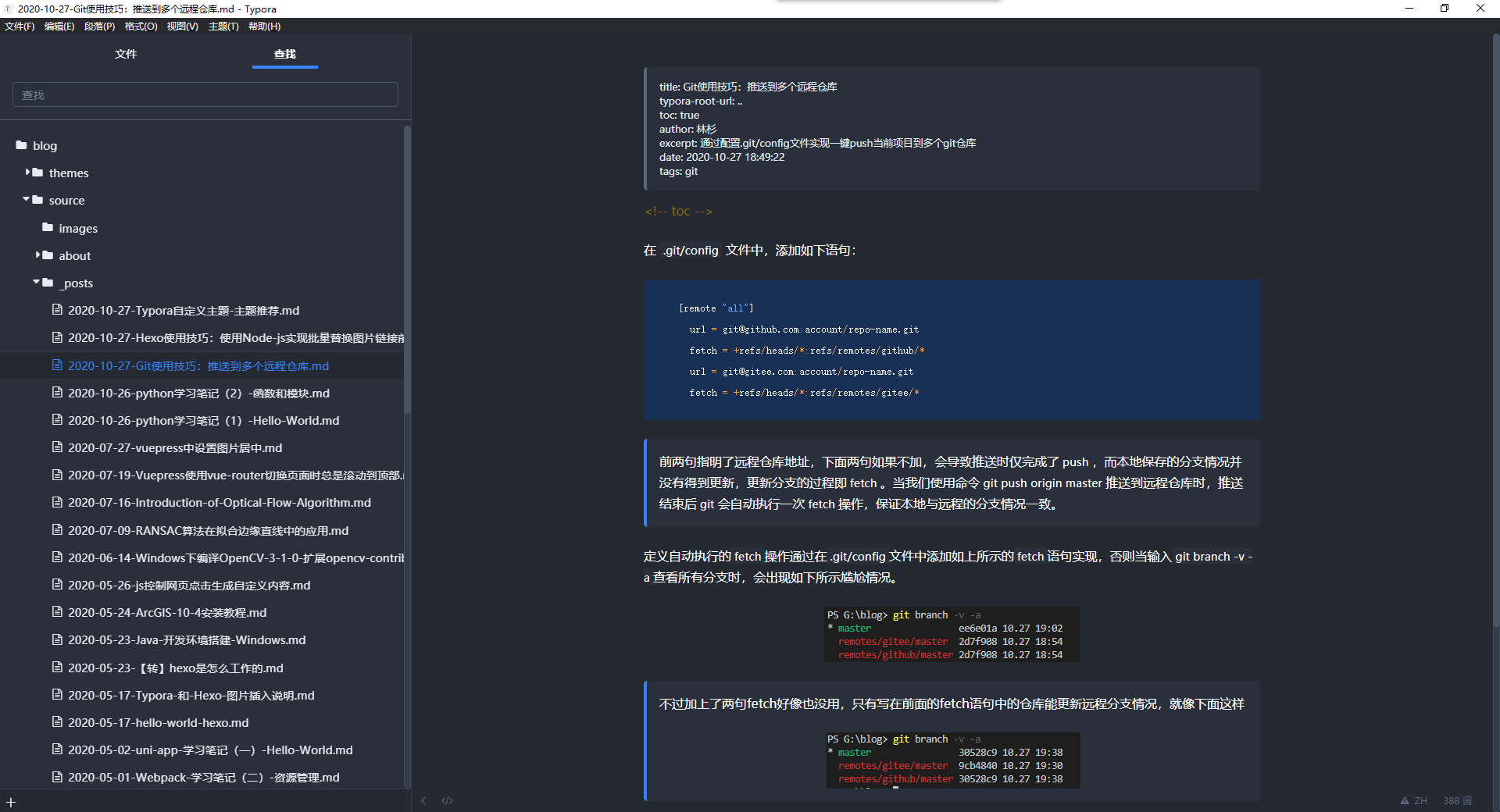This screenshot has height=812, width=1500.
Task: Click the sidebar collapse arrow icon
Action: click(x=423, y=800)
